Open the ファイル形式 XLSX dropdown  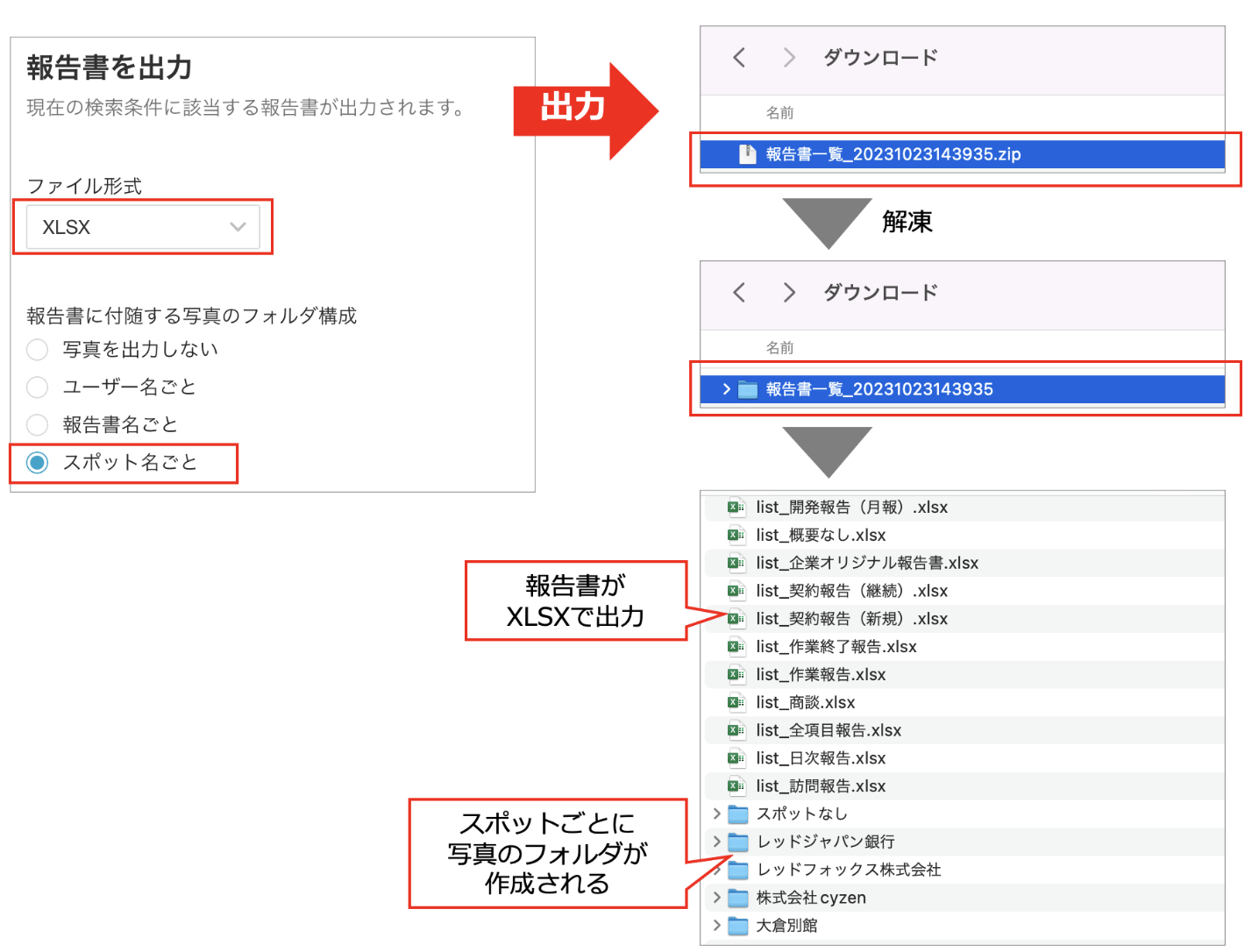143,227
